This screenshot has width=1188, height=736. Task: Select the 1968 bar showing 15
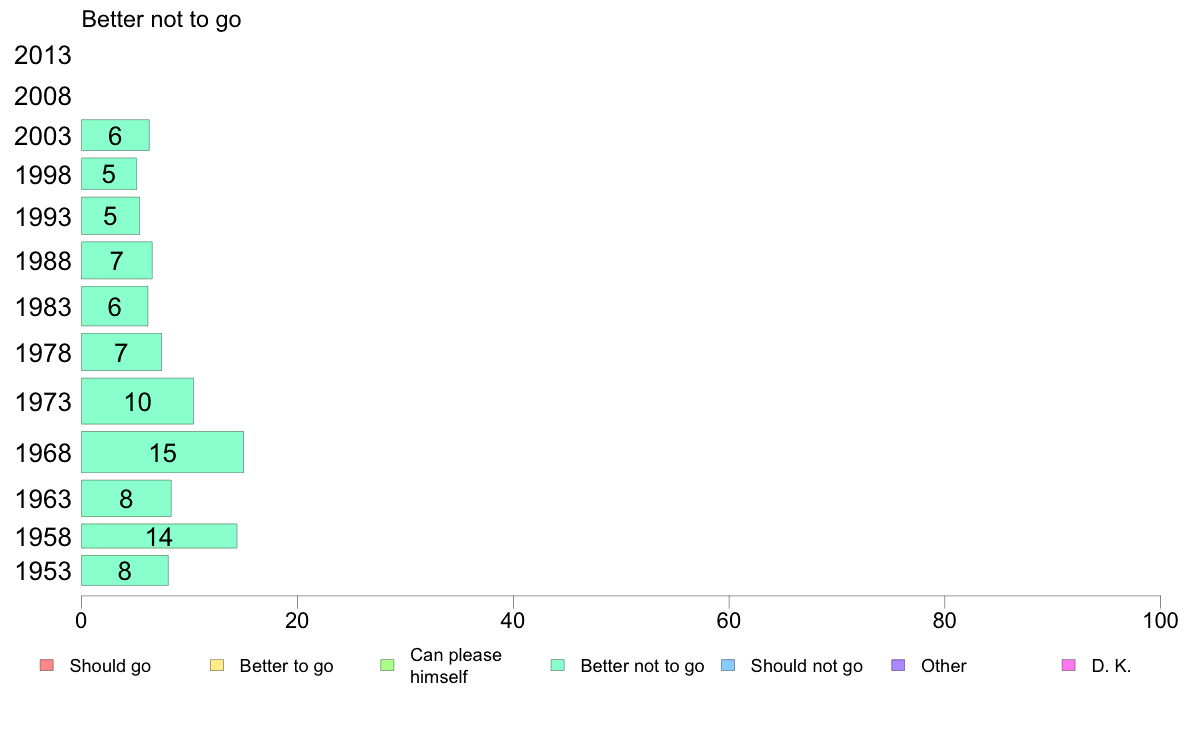click(162, 453)
